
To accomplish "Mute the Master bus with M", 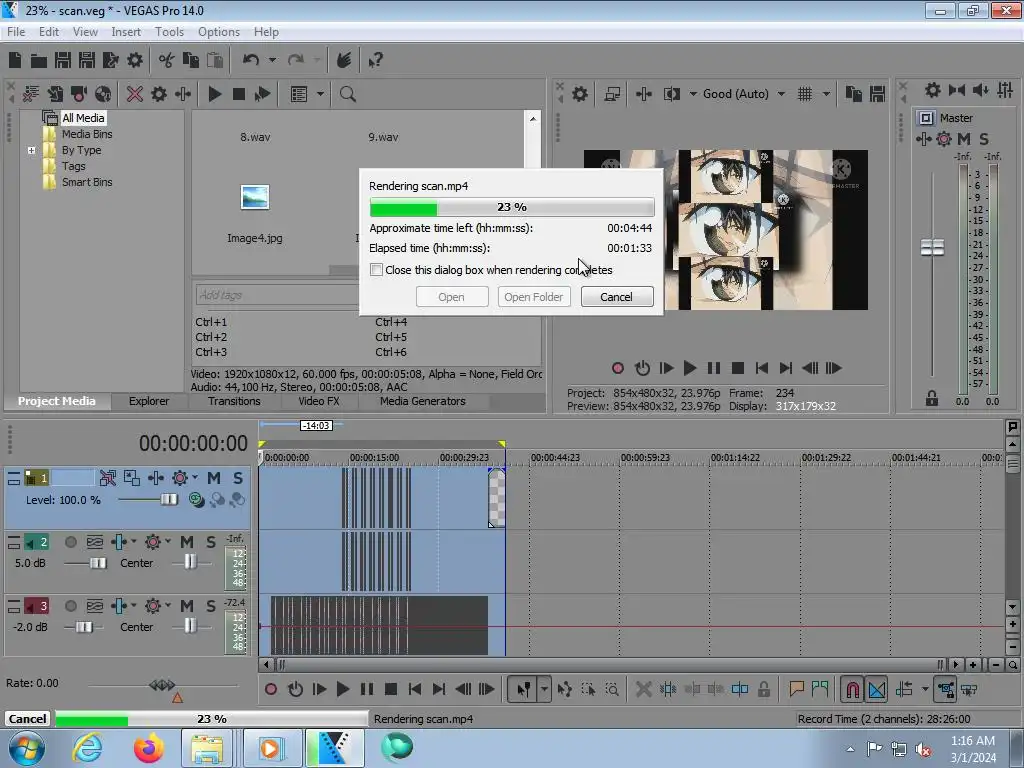I will click(963, 138).
